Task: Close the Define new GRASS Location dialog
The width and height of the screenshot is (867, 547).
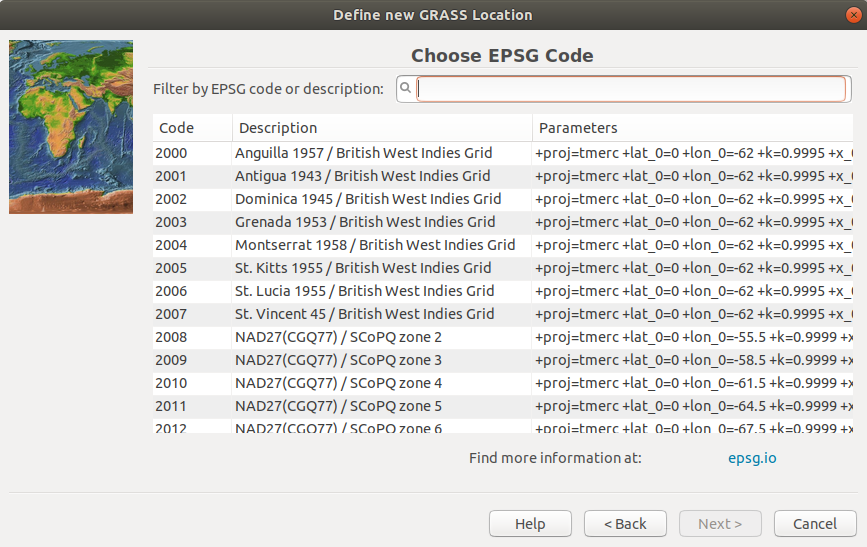Action: pos(854,15)
